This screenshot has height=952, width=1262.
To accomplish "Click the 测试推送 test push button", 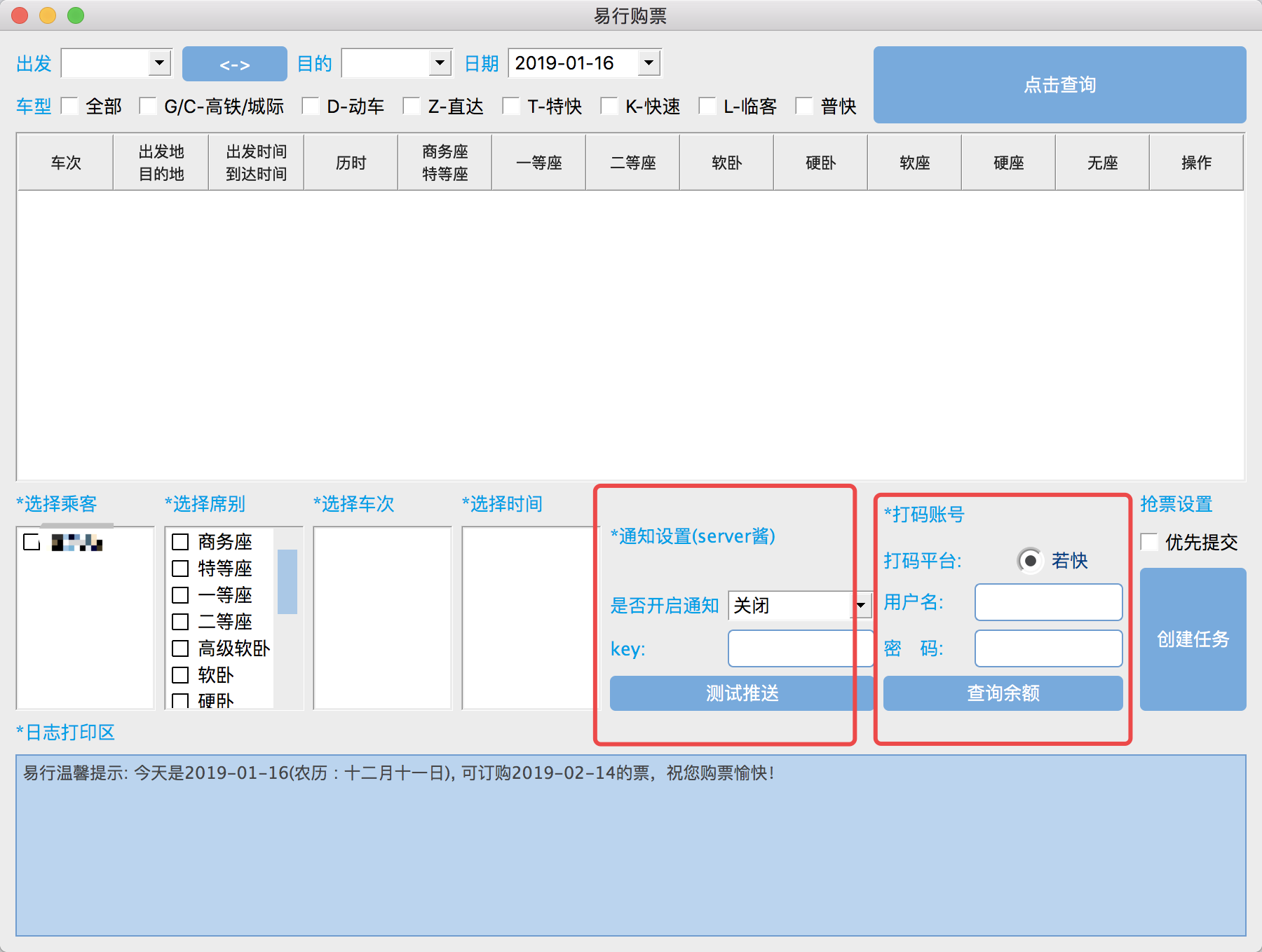I will pyautogui.click(x=742, y=693).
